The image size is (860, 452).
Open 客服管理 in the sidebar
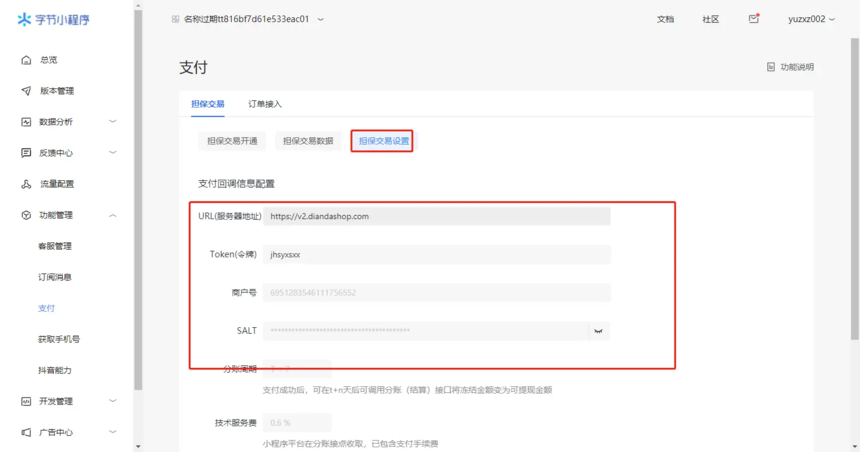pyautogui.click(x=55, y=246)
